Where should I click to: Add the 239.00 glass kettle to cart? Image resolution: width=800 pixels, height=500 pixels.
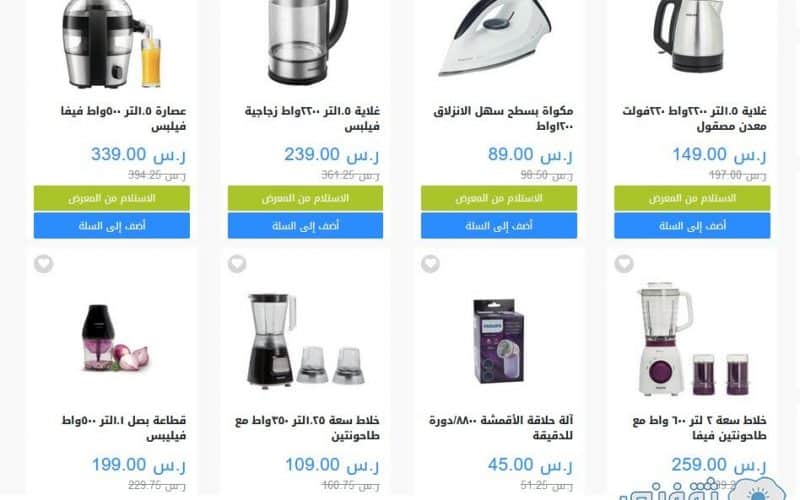click(305, 226)
